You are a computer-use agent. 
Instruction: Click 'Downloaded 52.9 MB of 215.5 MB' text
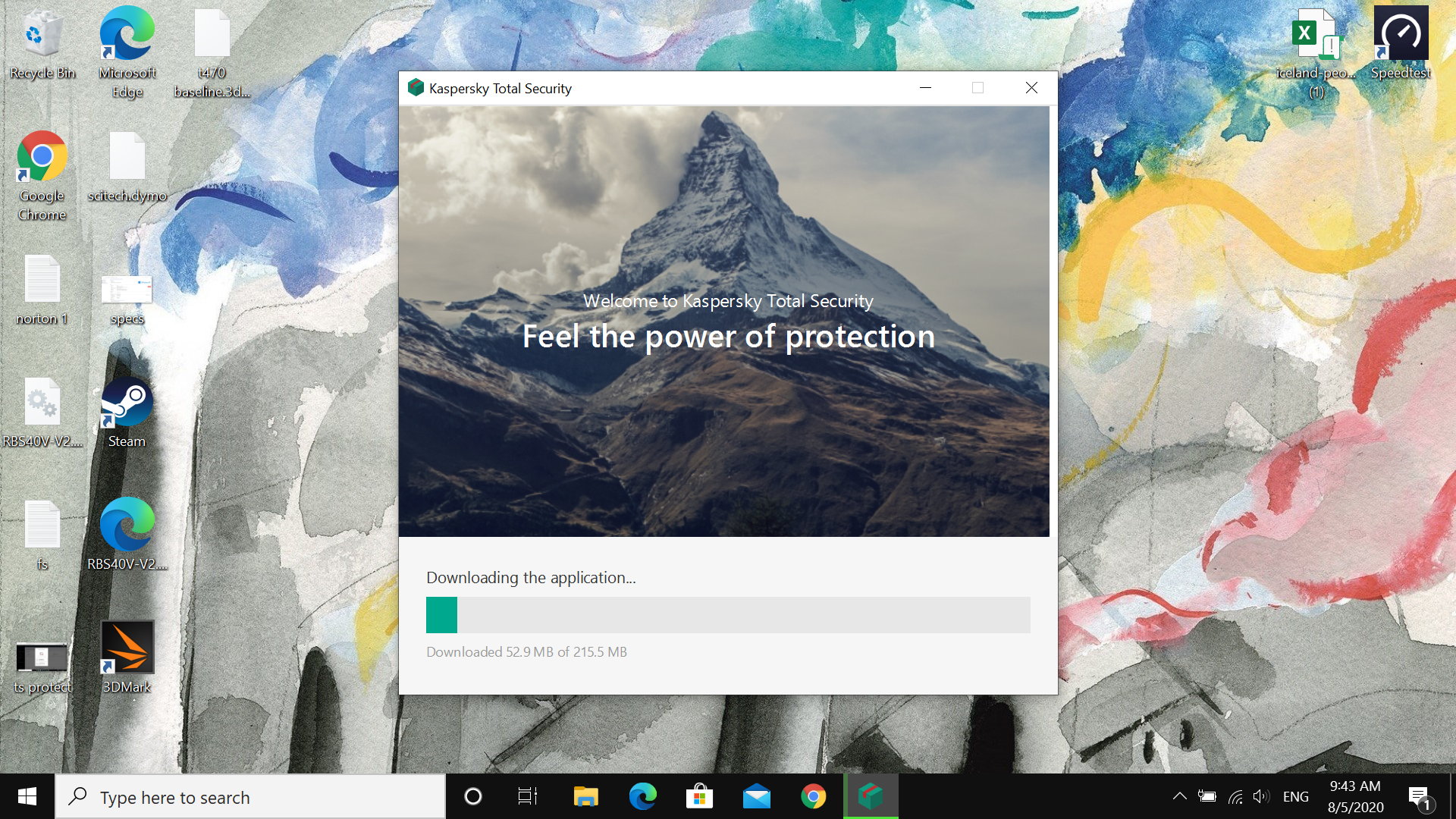click(526, 652)
